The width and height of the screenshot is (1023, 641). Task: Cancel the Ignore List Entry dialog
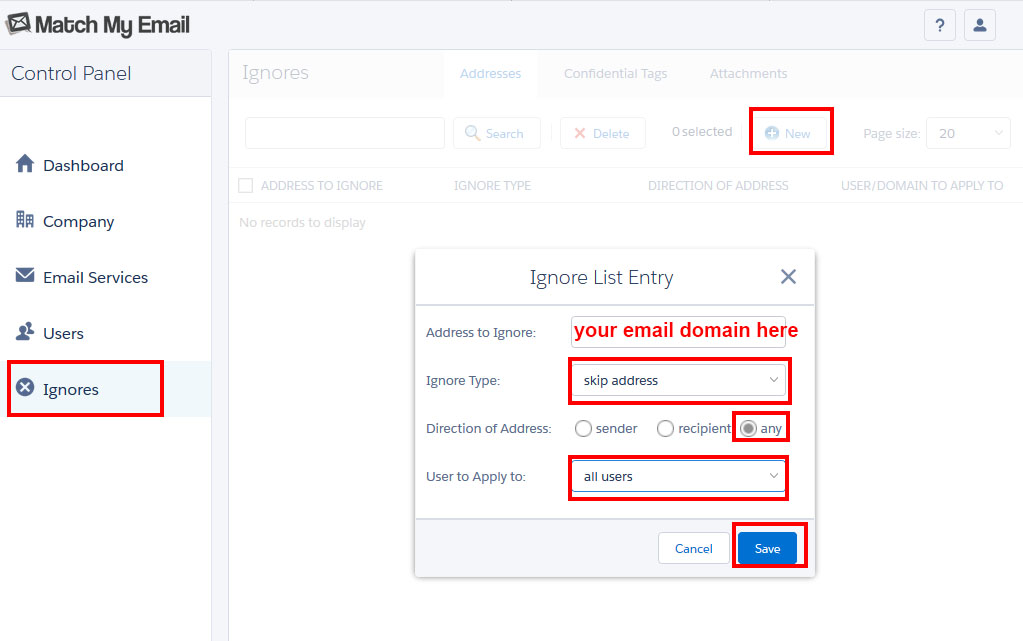[693, 548]
